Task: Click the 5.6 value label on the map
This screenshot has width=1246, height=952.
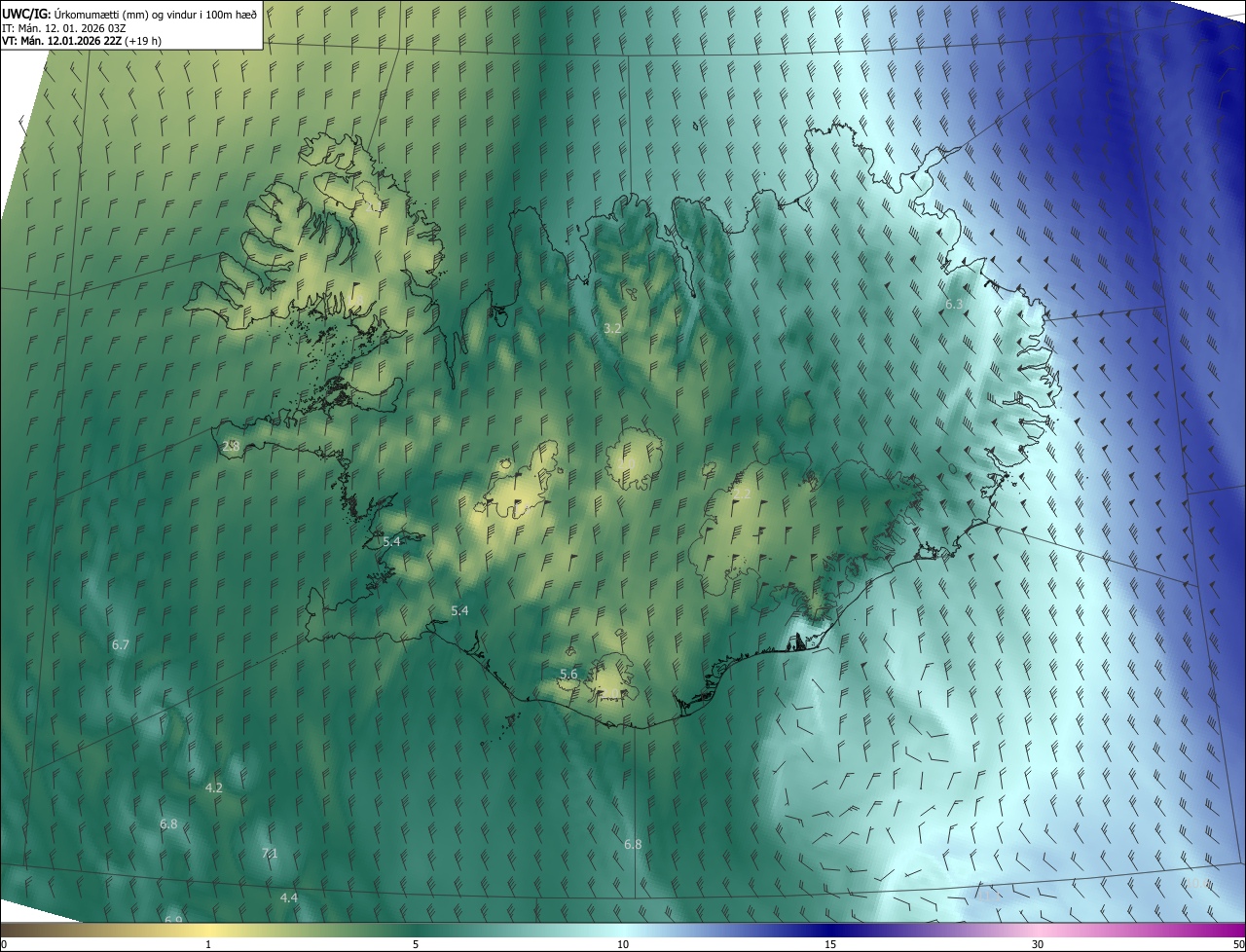Action: [568, 674]
